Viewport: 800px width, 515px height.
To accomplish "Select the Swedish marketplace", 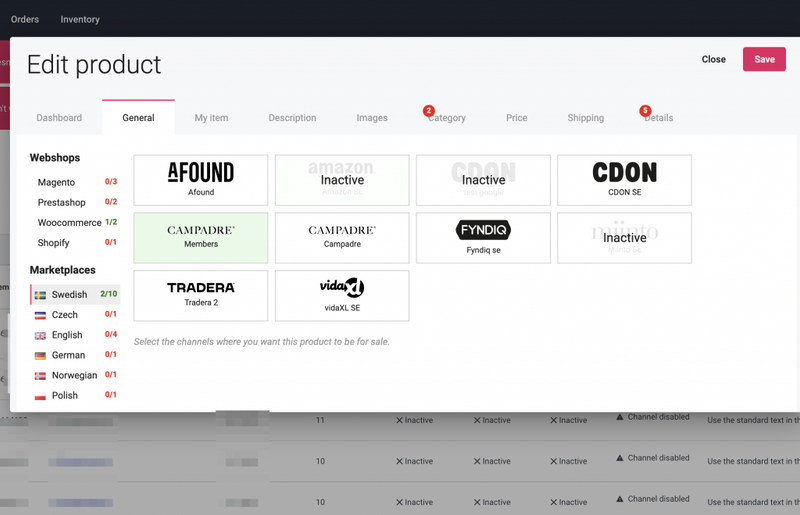I will click(x=75, y=295).
